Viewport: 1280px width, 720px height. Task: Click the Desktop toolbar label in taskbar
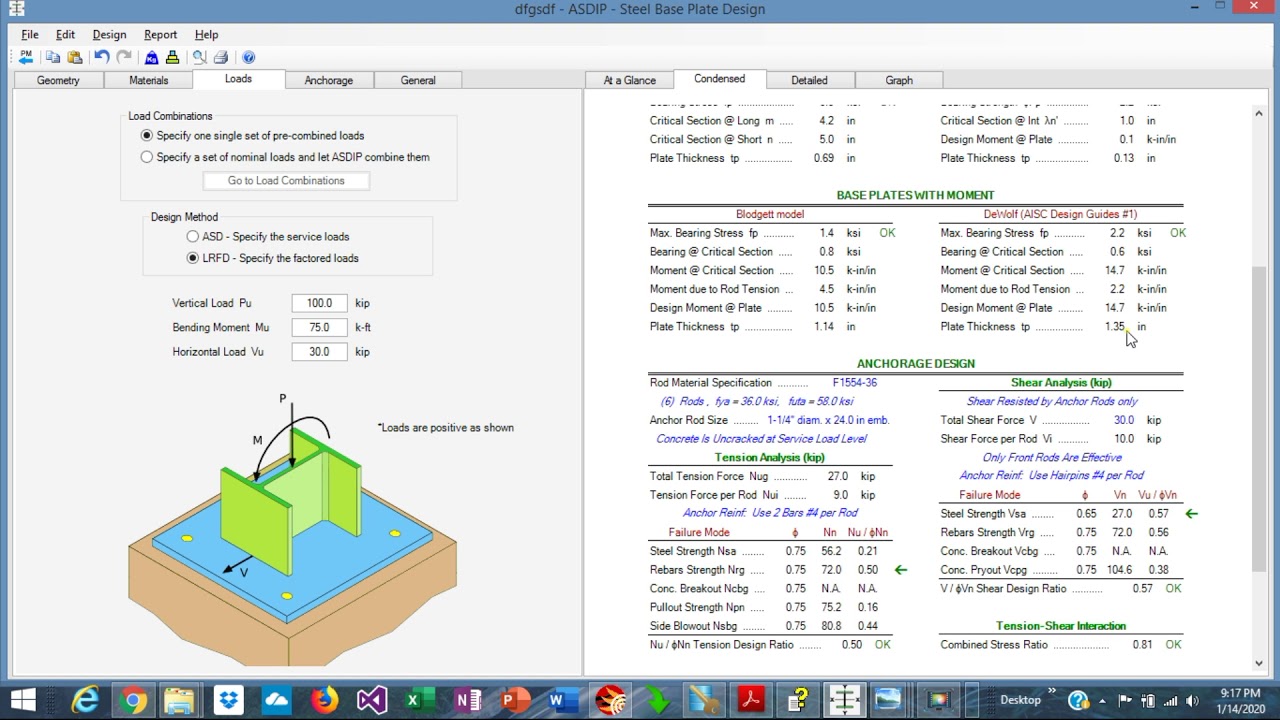(x=1020, y=700)
